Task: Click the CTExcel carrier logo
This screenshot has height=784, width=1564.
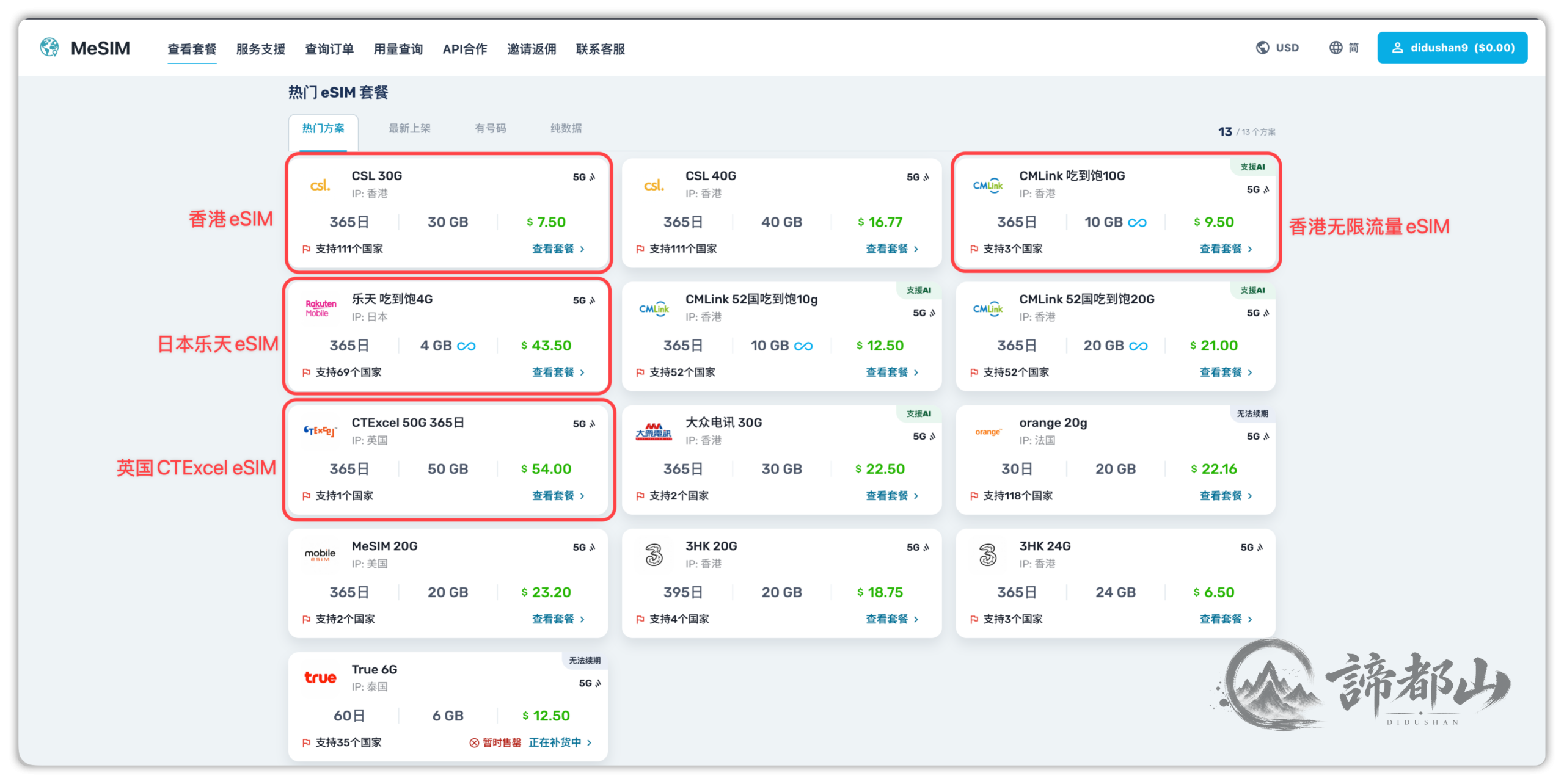Action: [x=320, y=431]
